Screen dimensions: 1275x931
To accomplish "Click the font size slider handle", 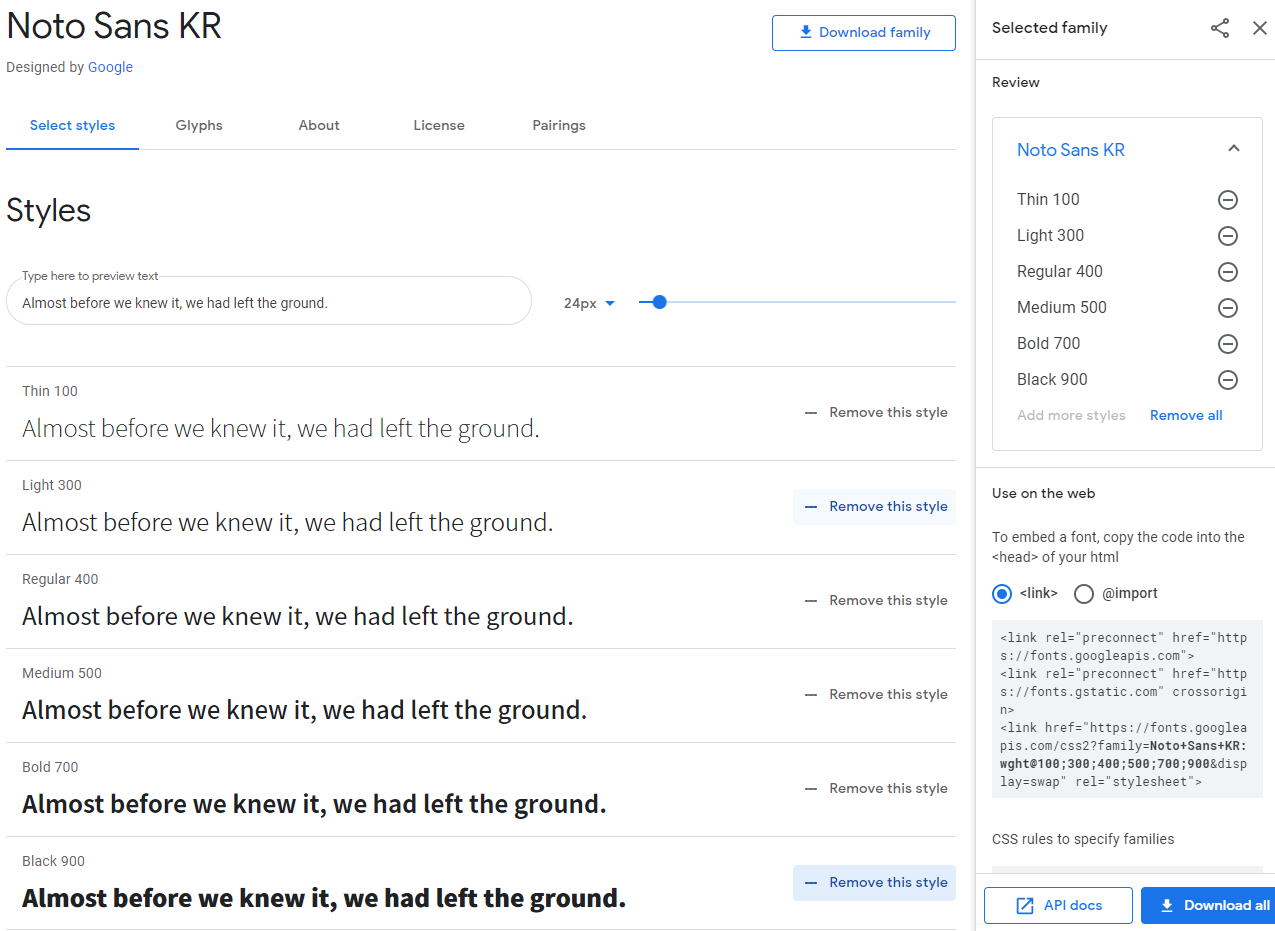I will [659, 302].
